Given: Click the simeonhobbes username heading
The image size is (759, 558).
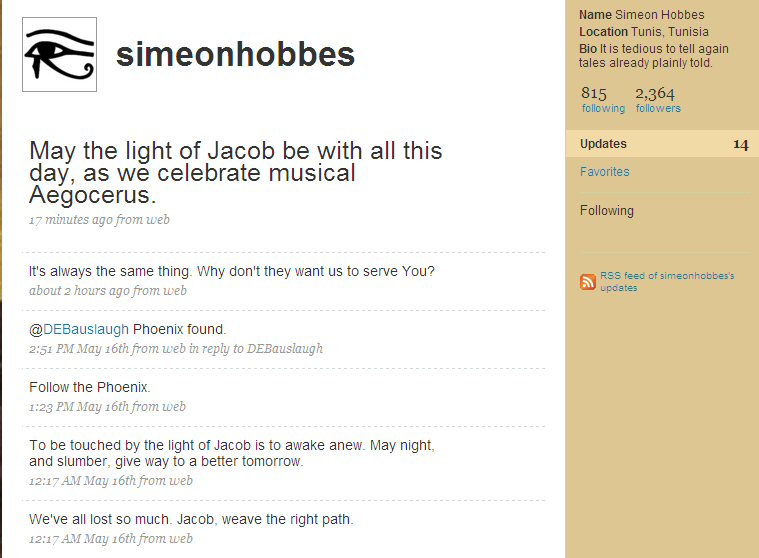Looking at the screenshot, I should (x=235, y=54).
